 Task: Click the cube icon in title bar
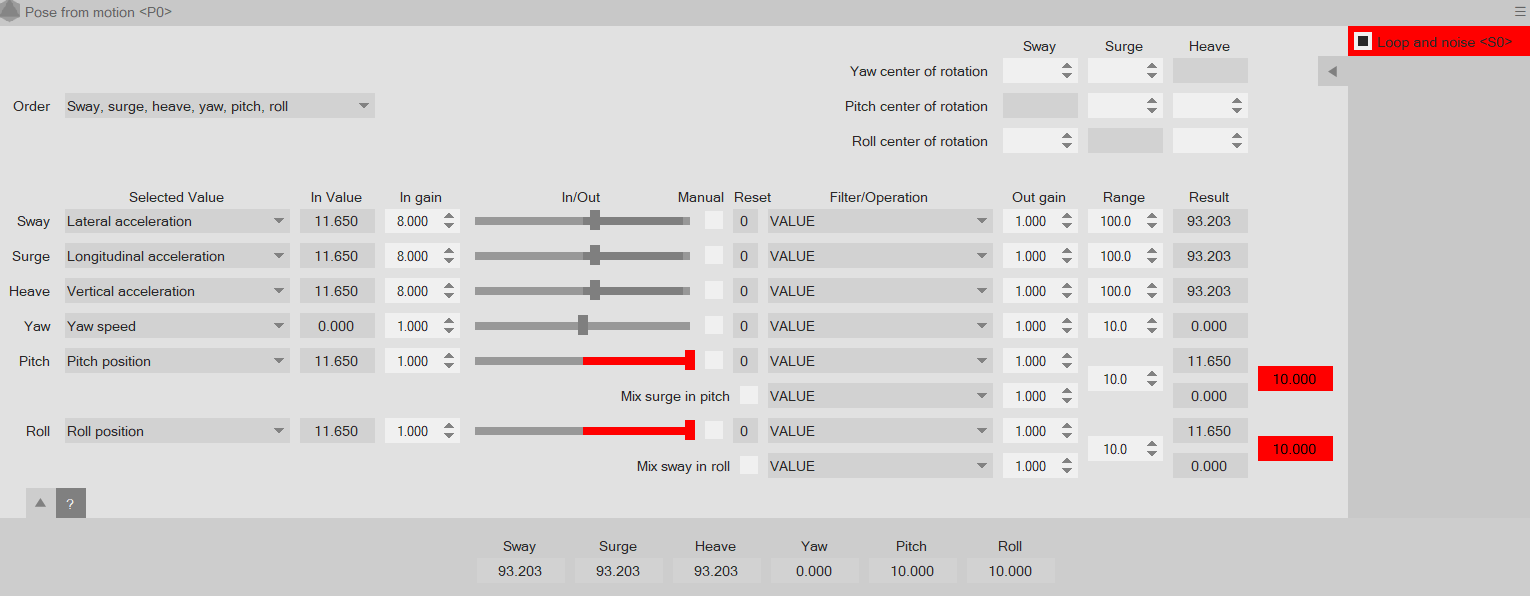pyautogui.click(x=10, y=12)
